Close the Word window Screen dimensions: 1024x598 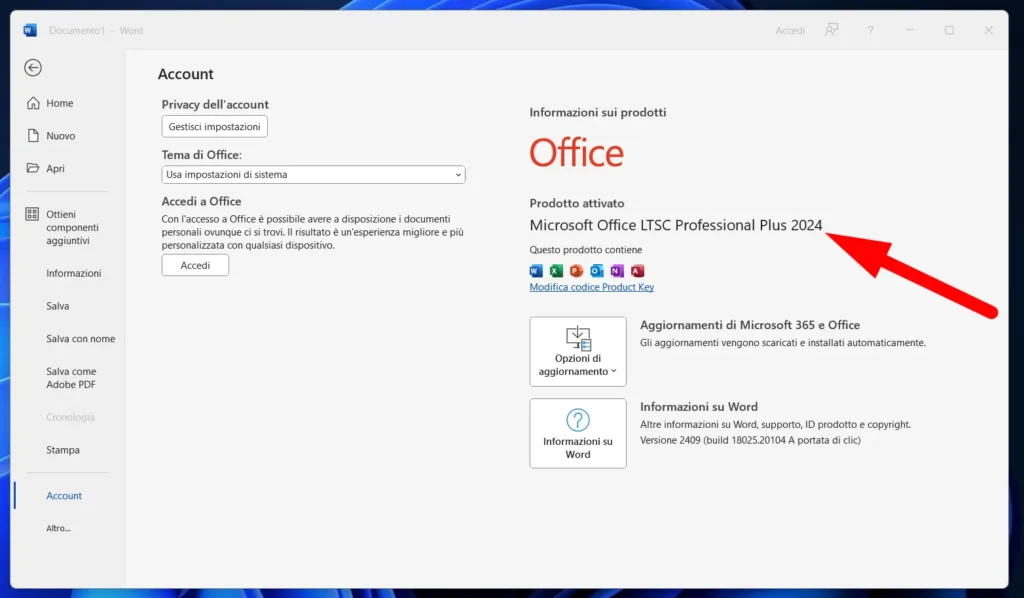pos(988,30)
